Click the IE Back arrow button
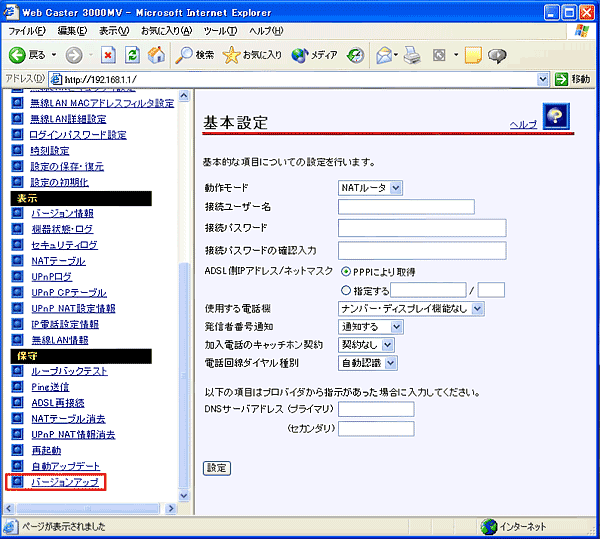 click(17, 55)
